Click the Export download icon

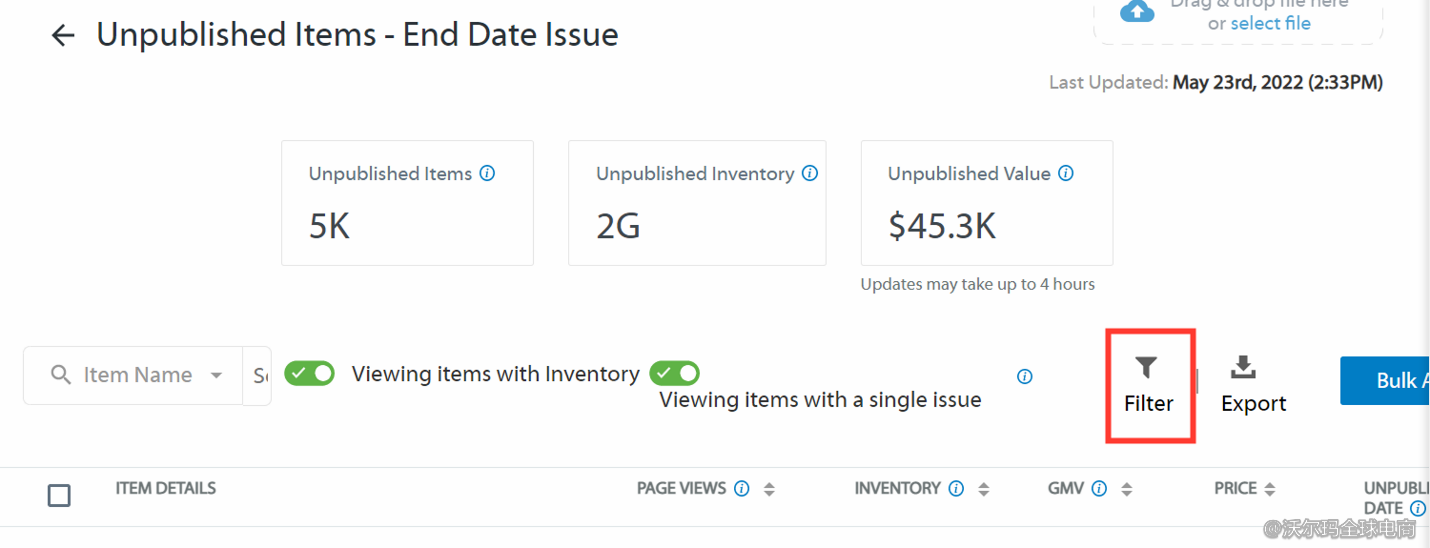(x=1243, y=368)
